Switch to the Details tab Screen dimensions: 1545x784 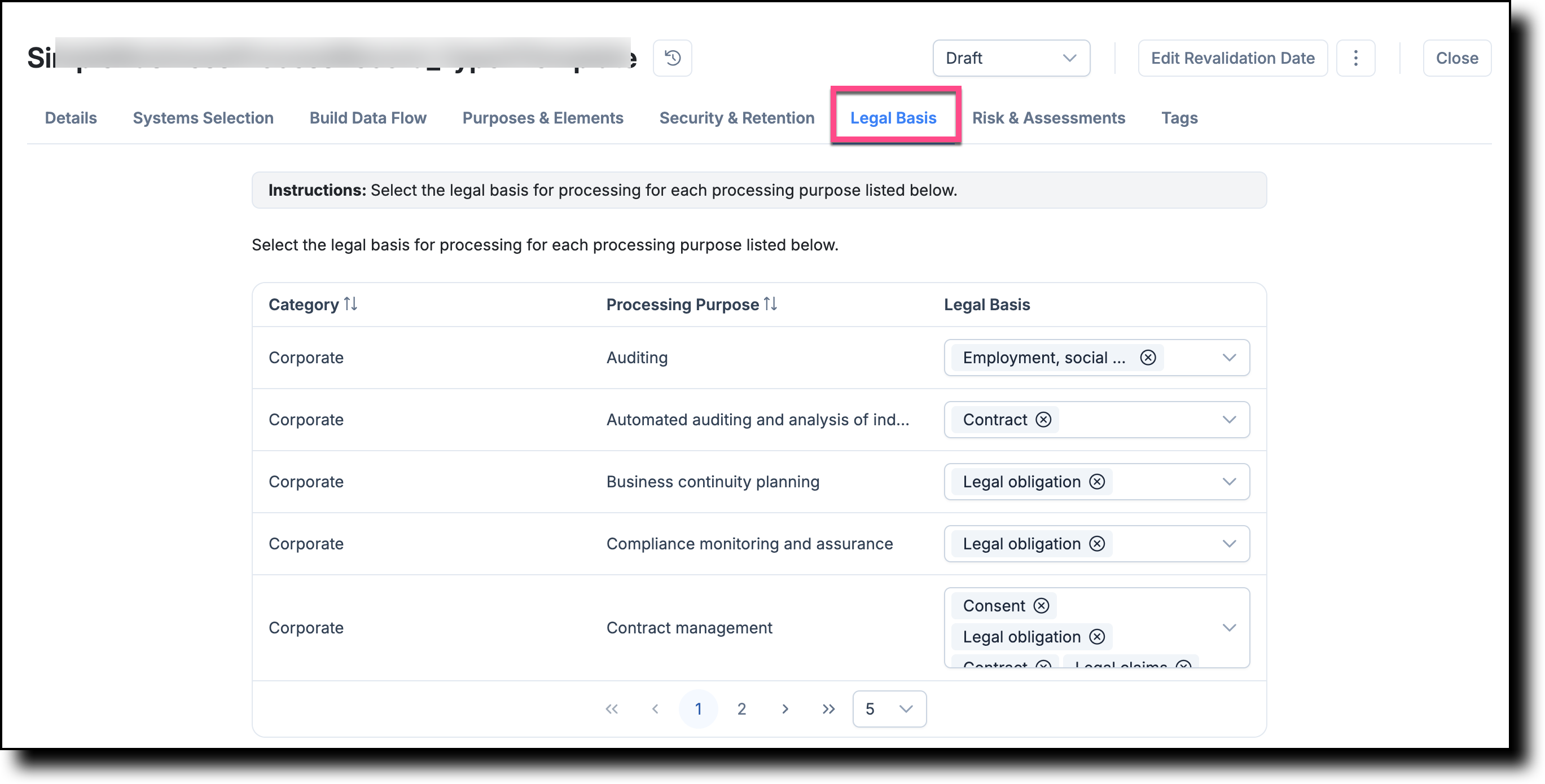click(71, 118)
